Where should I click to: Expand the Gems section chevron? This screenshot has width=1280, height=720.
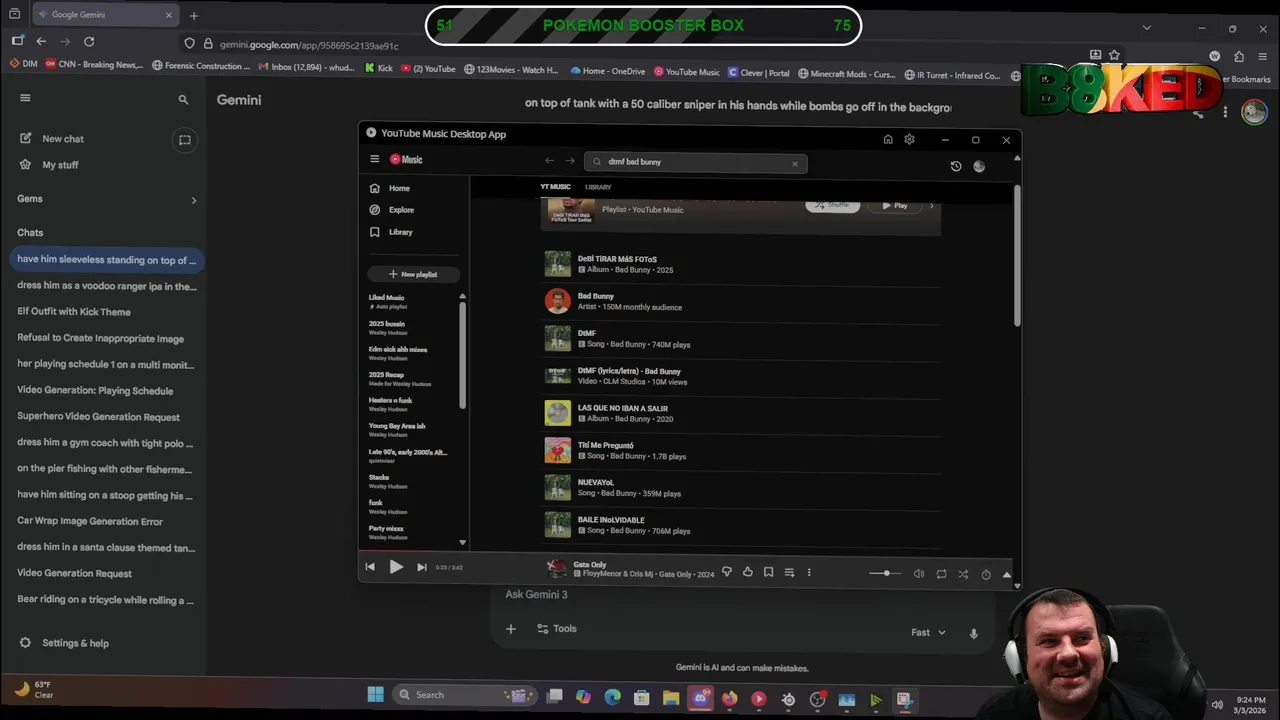click(x=194, y=200)
